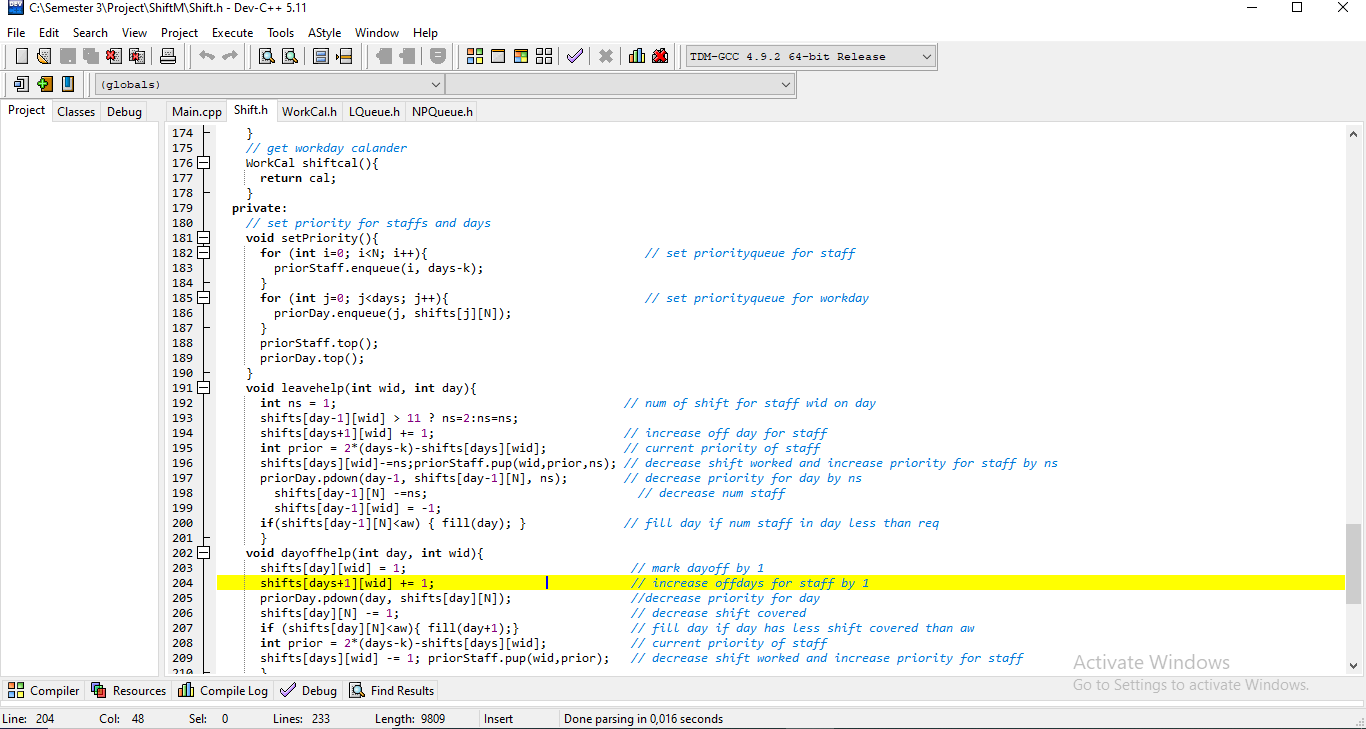Click the Close All files toolbar icon
The height and width of the screenshot is (729, 1366).
136,57
